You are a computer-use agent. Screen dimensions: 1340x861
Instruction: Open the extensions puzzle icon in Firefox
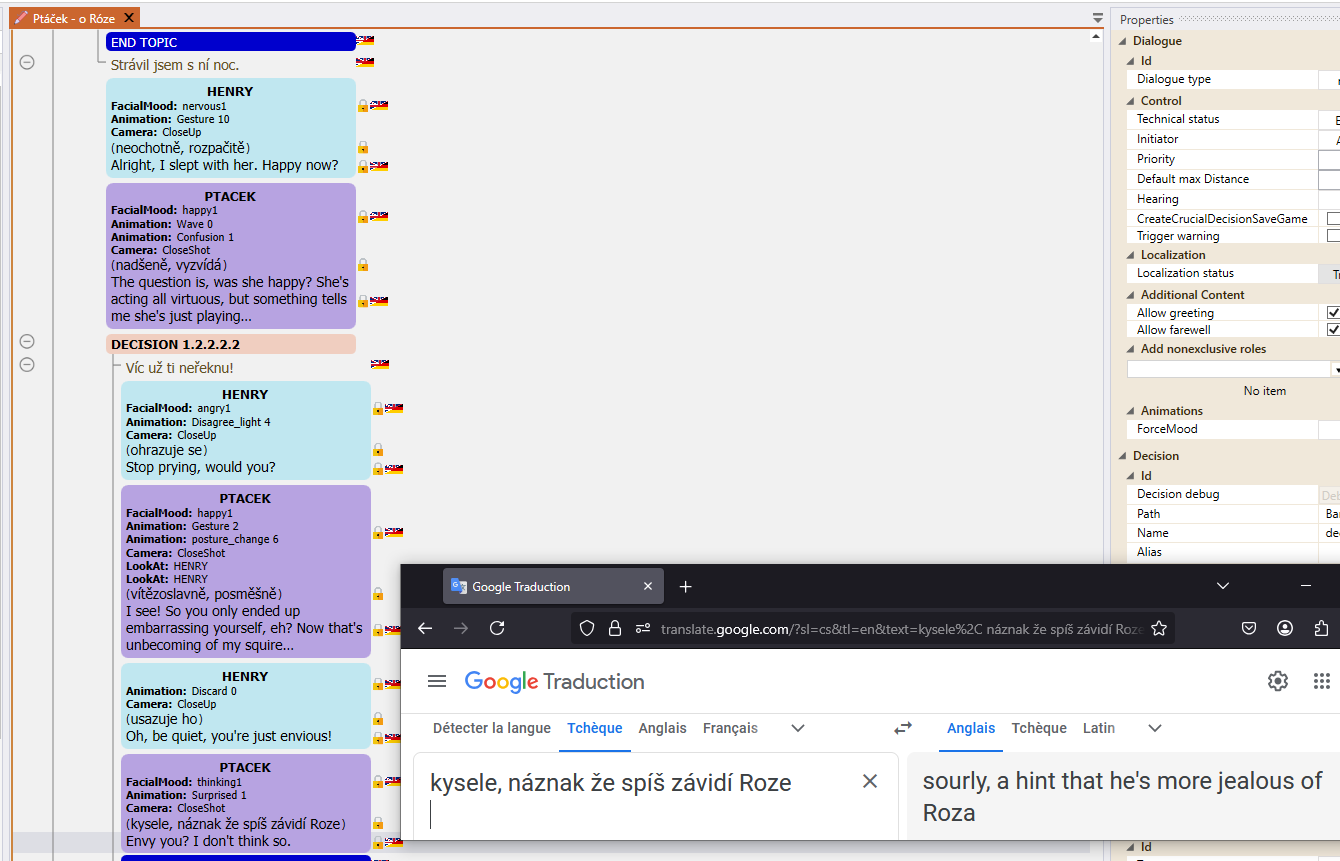point(1321,628)
